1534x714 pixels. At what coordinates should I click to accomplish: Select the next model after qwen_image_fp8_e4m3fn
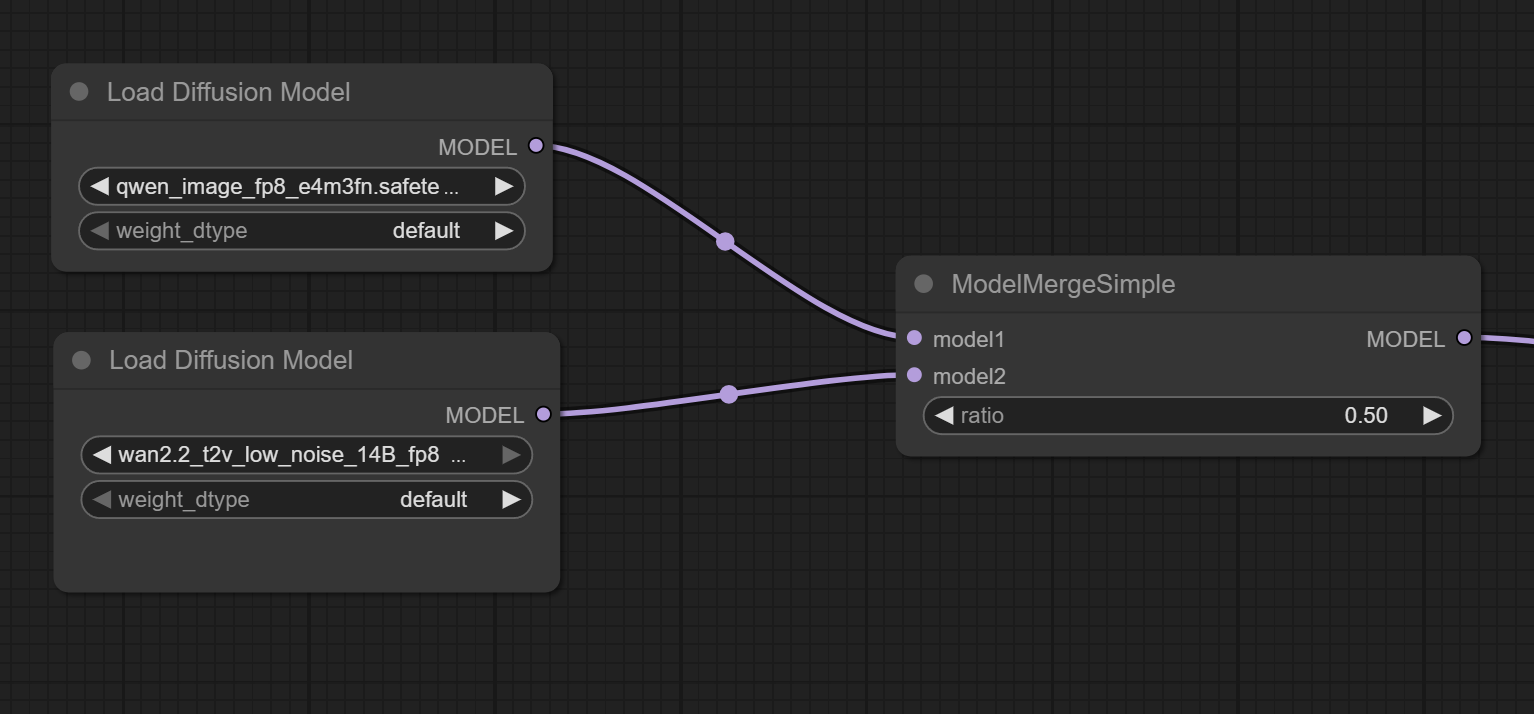click(504, 186)
